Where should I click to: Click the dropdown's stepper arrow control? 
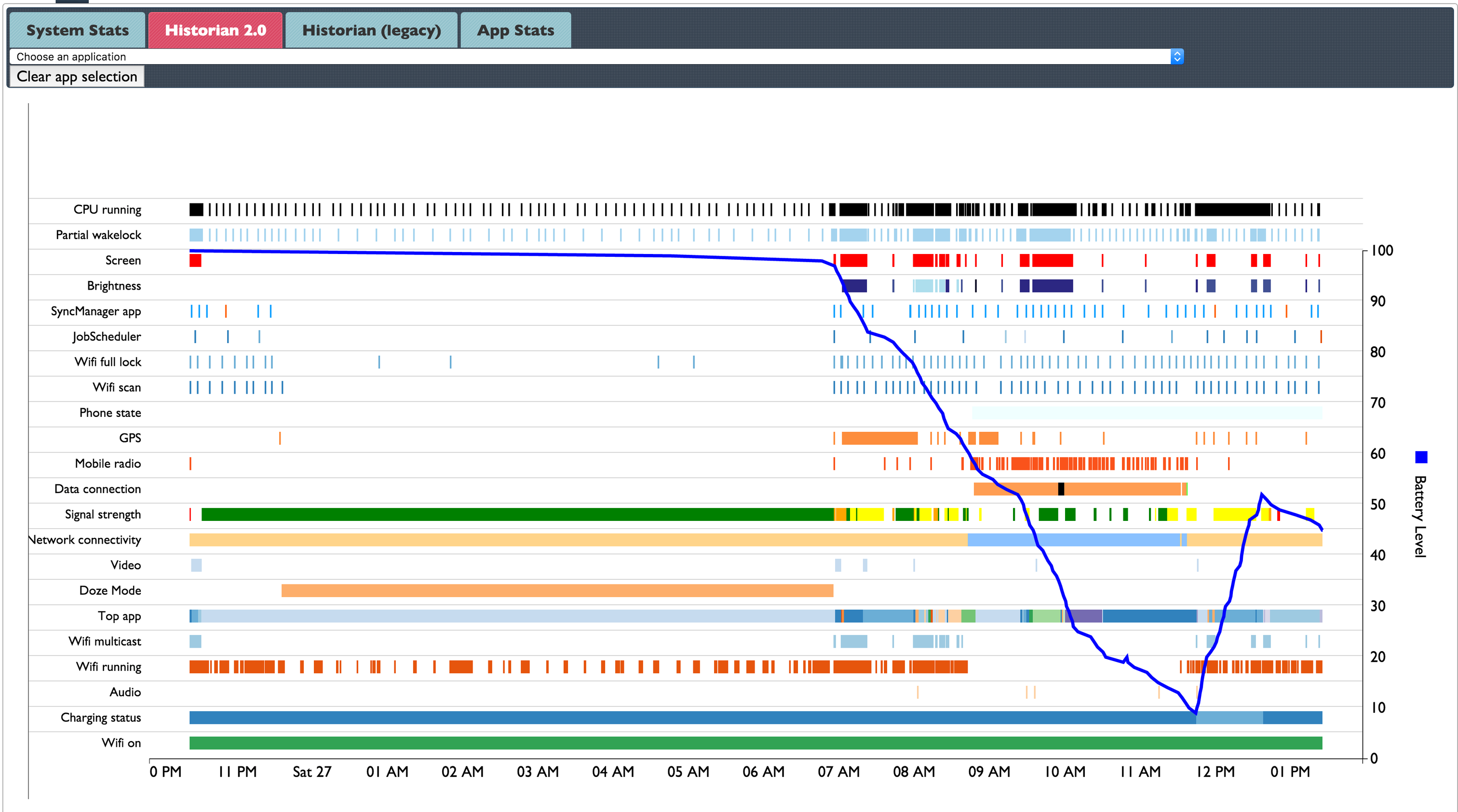tap(1176, 56)
